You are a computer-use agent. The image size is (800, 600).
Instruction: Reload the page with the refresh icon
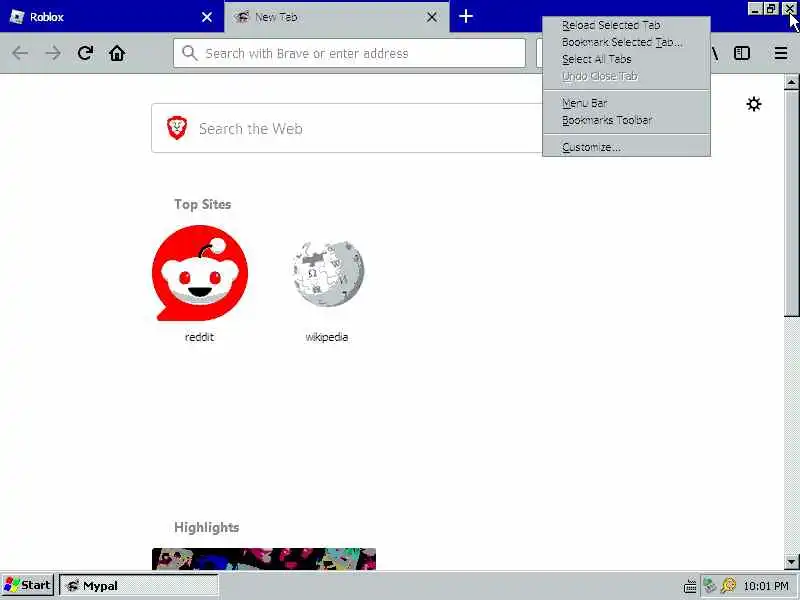pos(85,53)
